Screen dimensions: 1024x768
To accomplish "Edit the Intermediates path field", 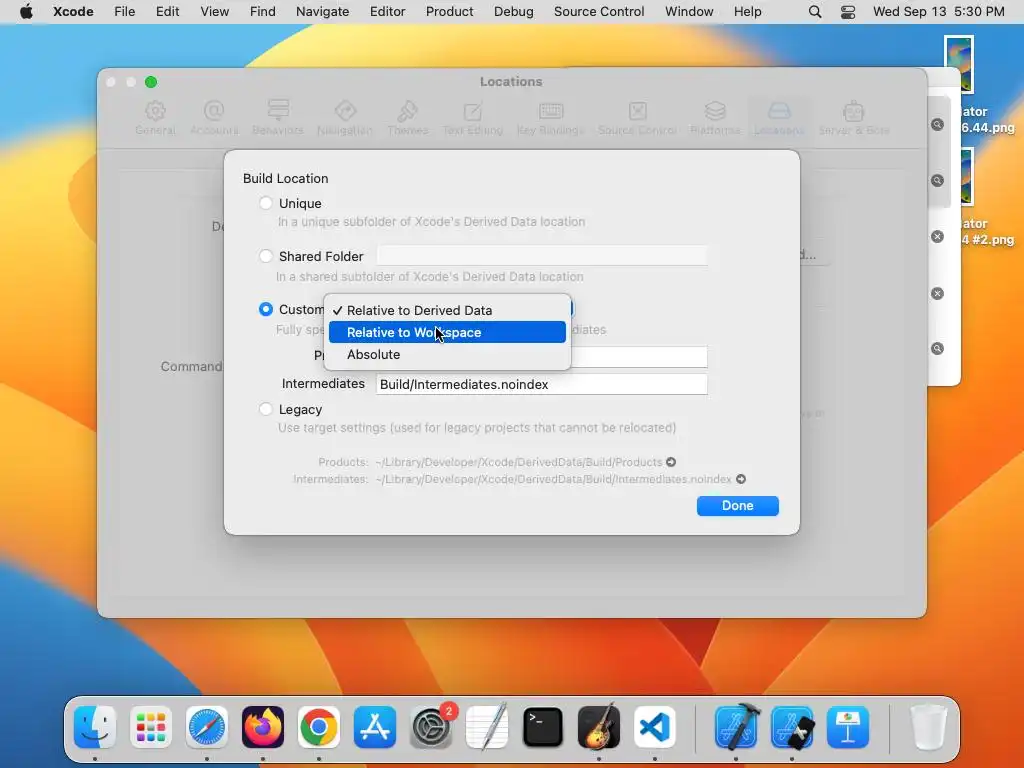I will (x=541, y=384).
